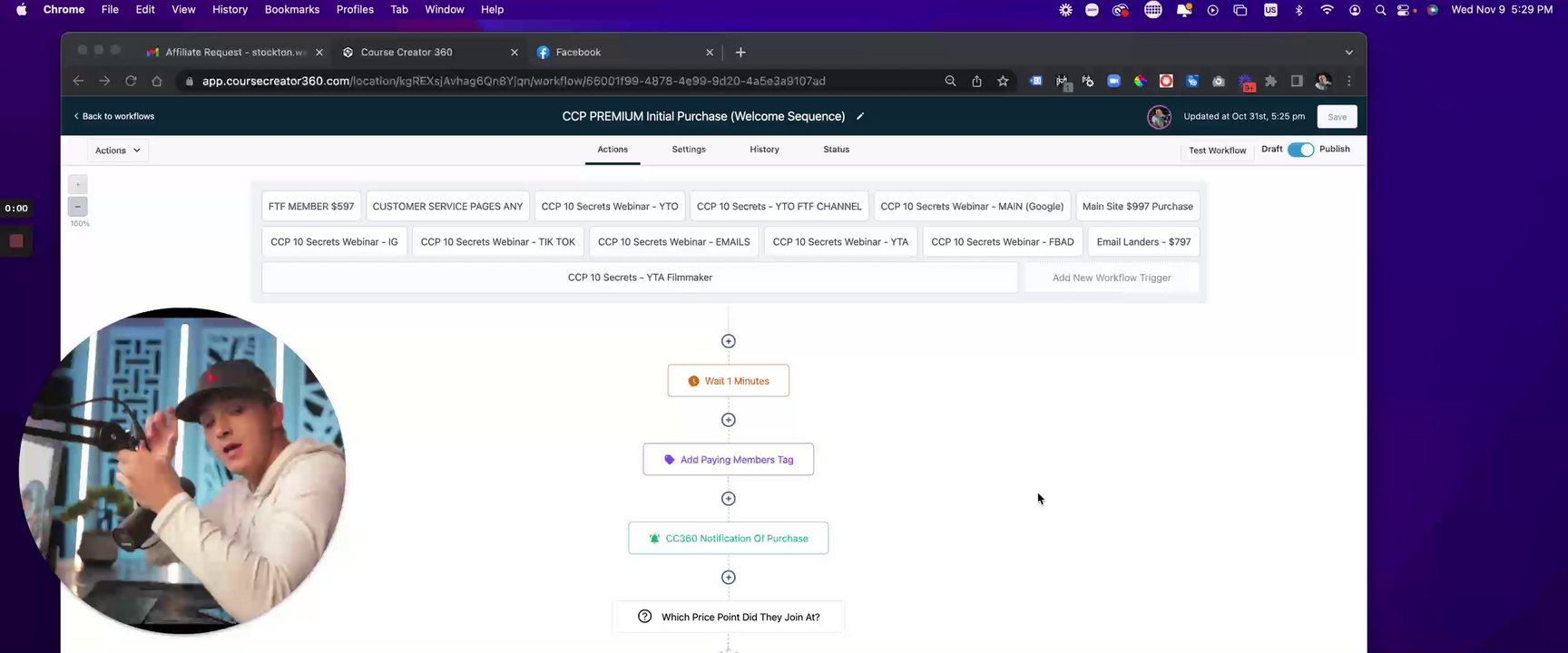Open the History menu in menu bar

pyautogui.click(x=230, y=9)
